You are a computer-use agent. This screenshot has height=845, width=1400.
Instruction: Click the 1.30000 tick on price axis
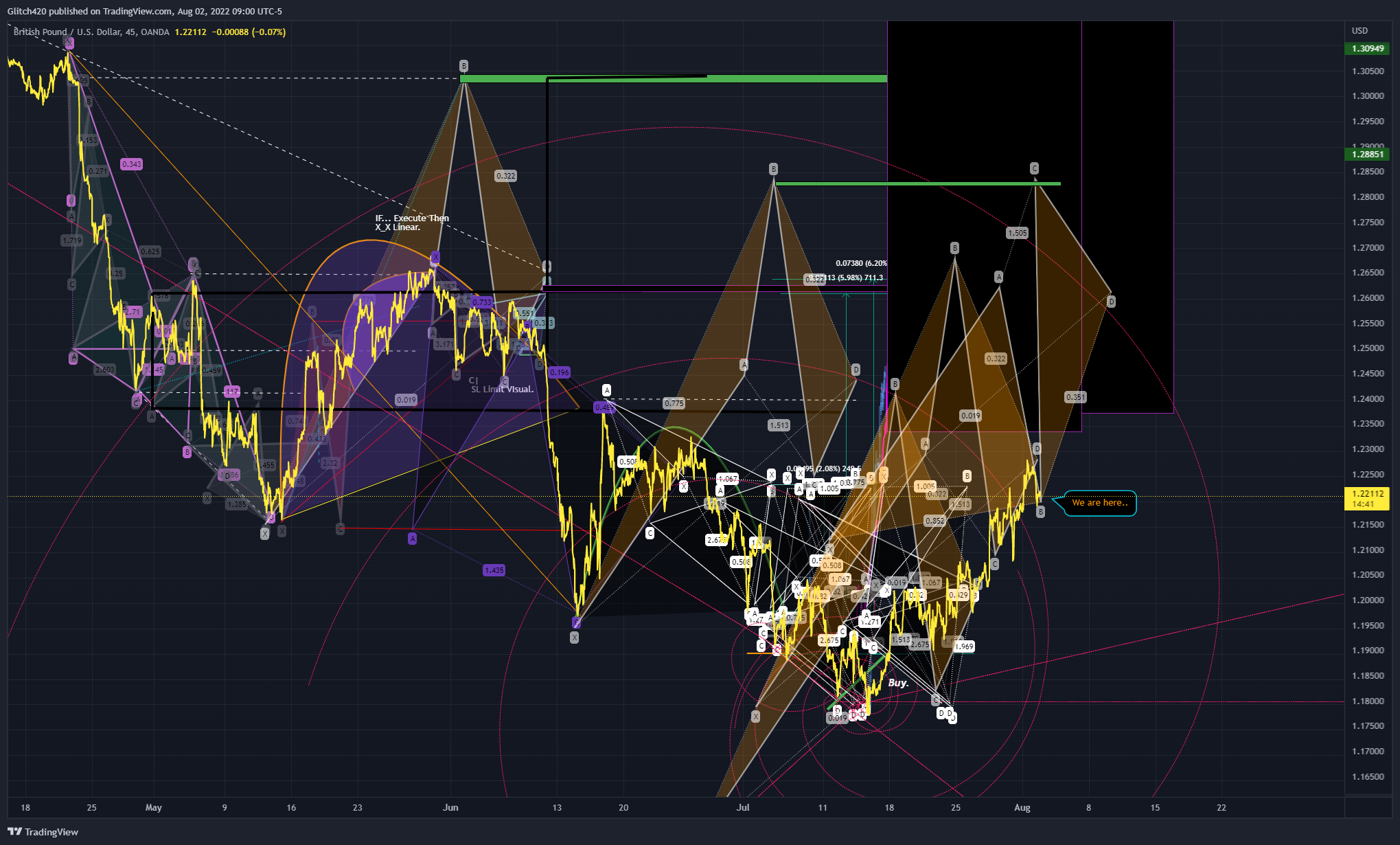[x=1368, y=96]
